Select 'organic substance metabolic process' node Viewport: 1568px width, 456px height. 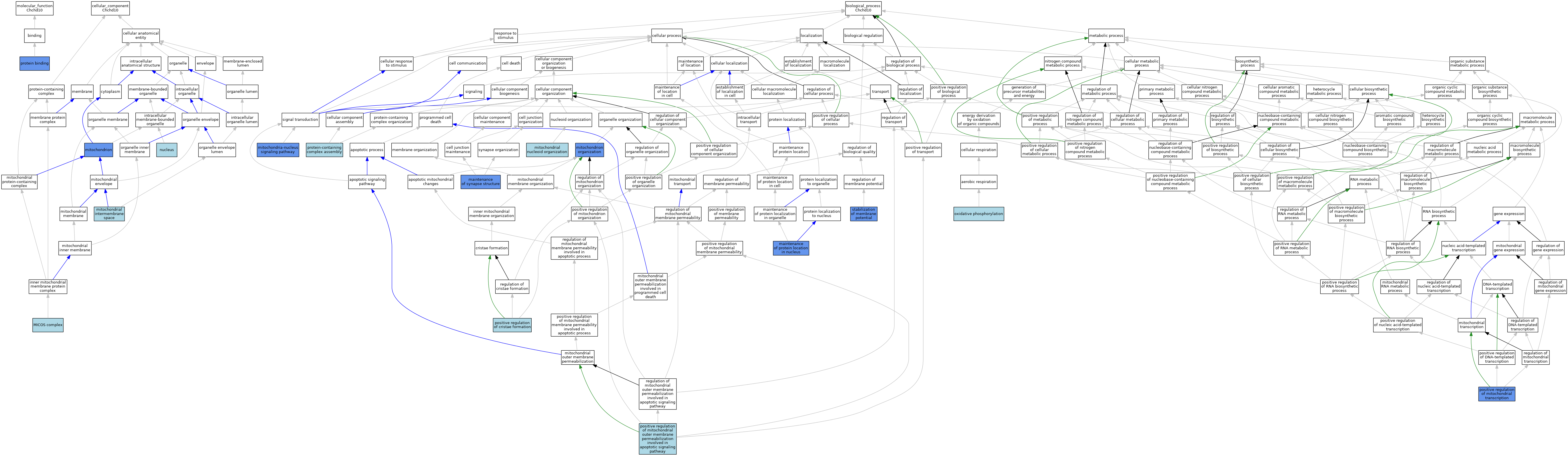coord(1467,63)
